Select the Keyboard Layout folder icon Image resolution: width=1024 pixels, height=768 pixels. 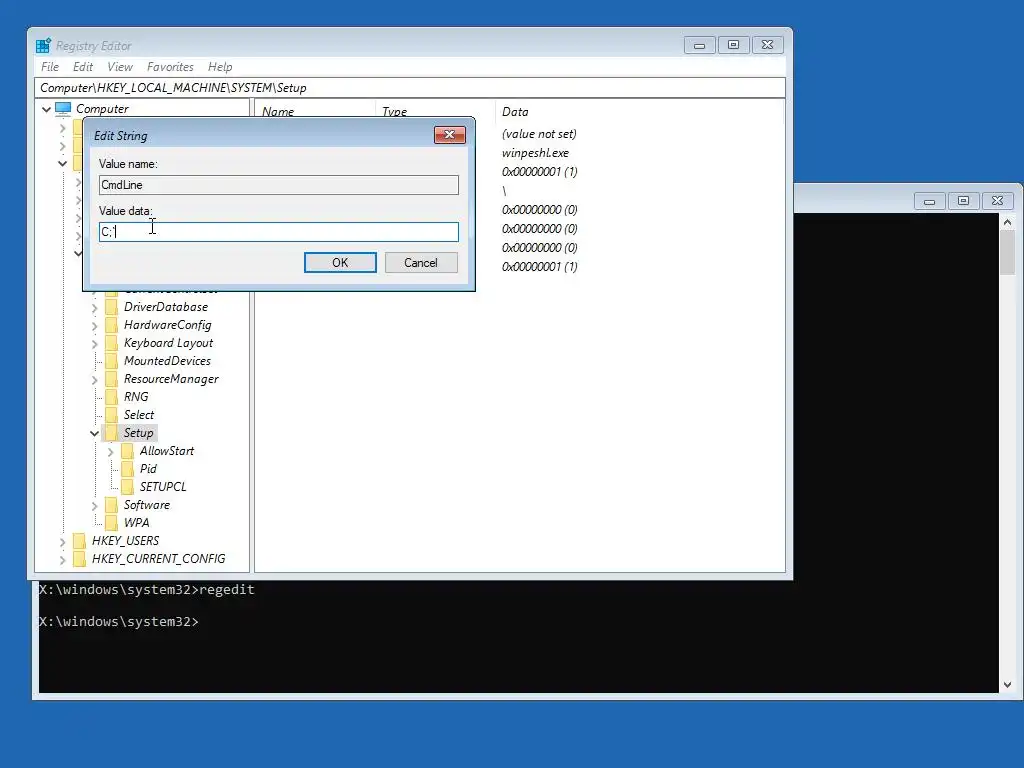112,343
